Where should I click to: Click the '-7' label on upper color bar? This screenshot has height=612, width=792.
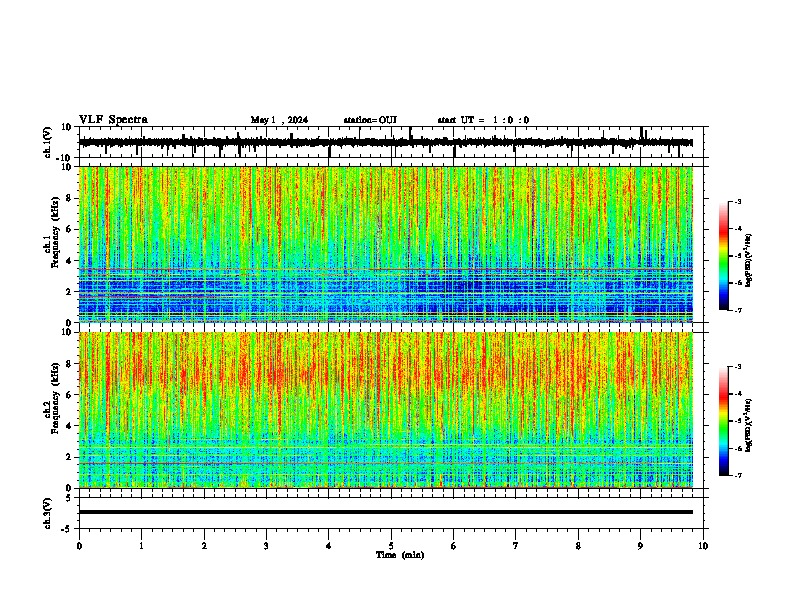pyautogui.click(x=738, y=310)
